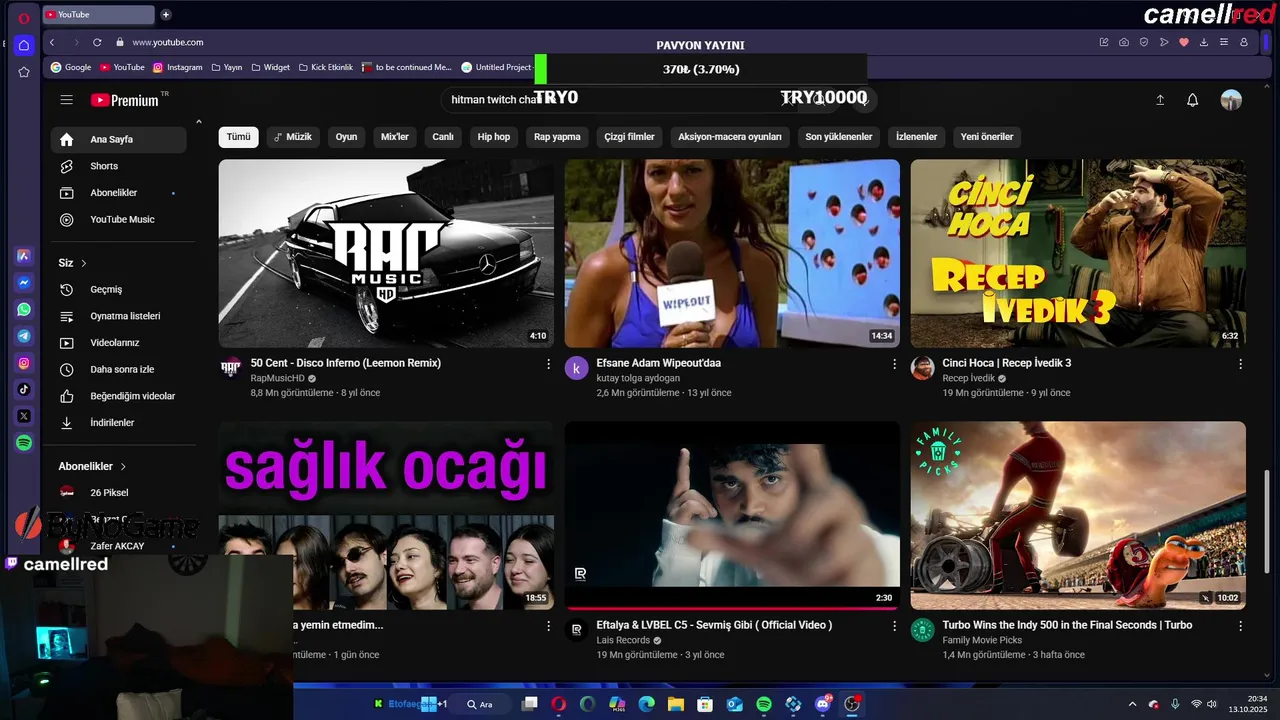Viewport: 1280px width, 720px height.
Task: Open Opera start page home icon in the sidebar
Action: coord(24,45)
